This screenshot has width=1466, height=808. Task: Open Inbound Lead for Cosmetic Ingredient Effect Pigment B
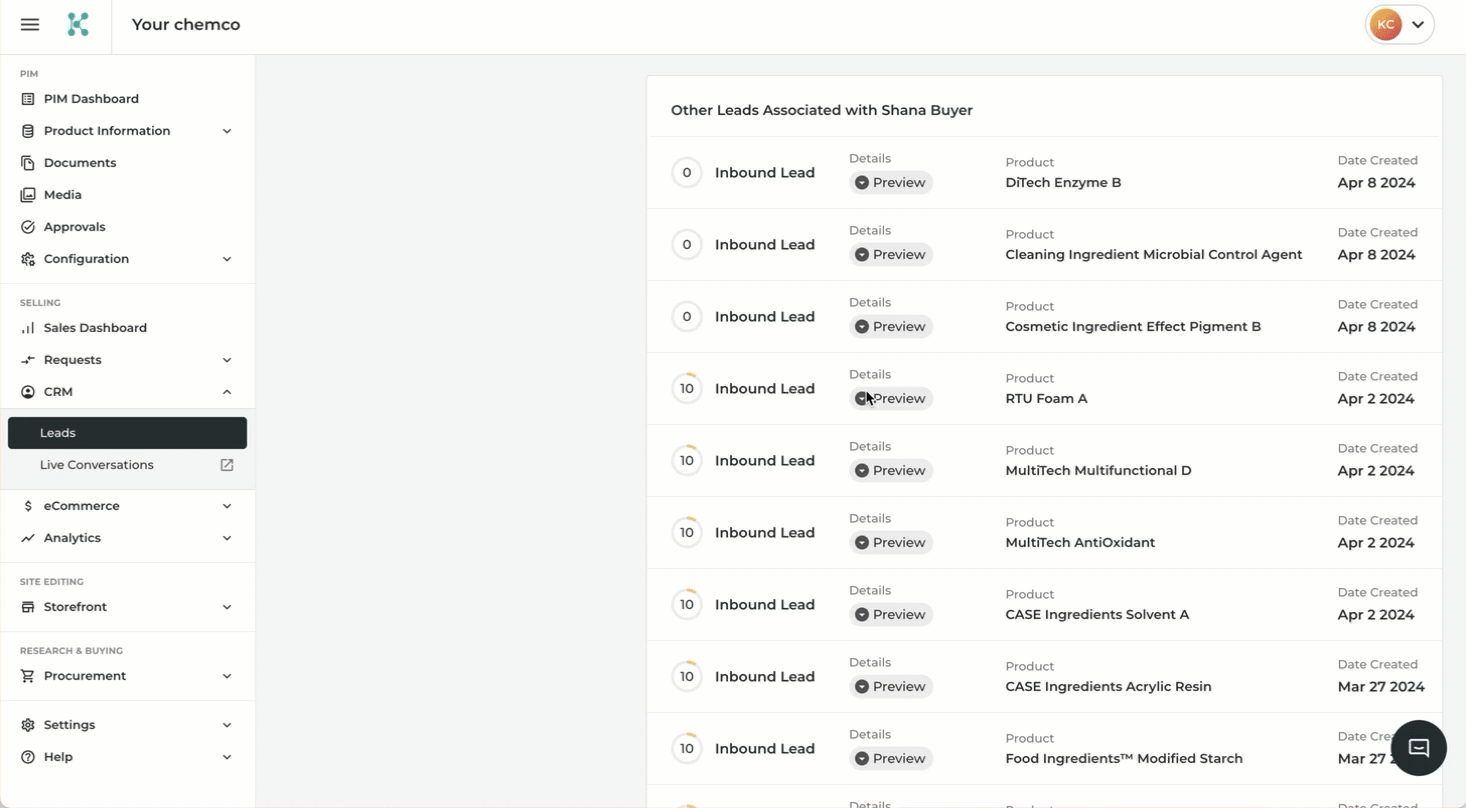click(764, 317)
